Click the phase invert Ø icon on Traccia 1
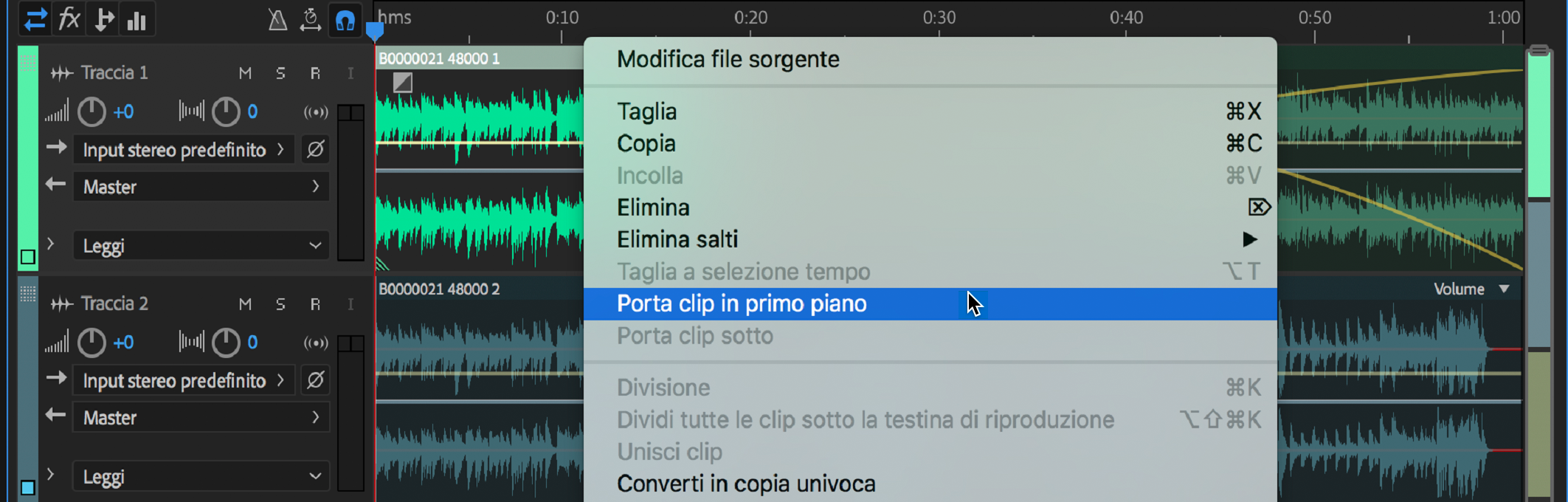The height and width of the screenshot is (502, 1568). (314, 149)
